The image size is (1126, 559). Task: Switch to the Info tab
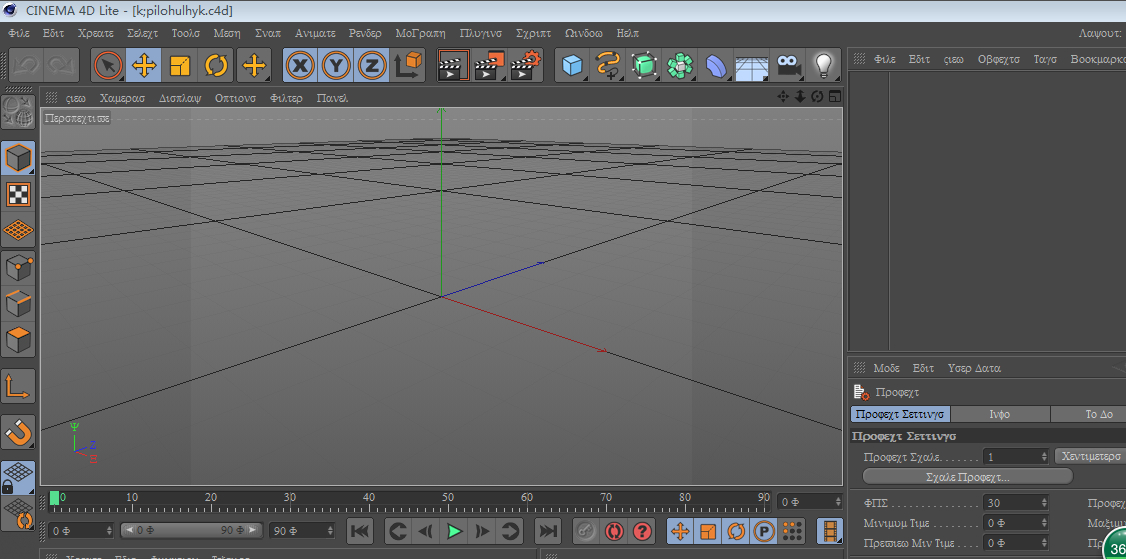coord(999,414)
